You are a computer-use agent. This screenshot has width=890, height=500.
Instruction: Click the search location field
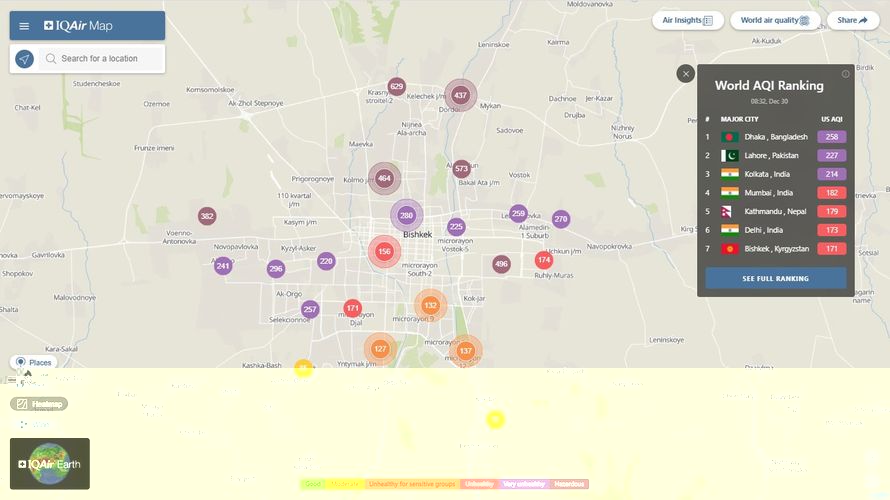100,59
